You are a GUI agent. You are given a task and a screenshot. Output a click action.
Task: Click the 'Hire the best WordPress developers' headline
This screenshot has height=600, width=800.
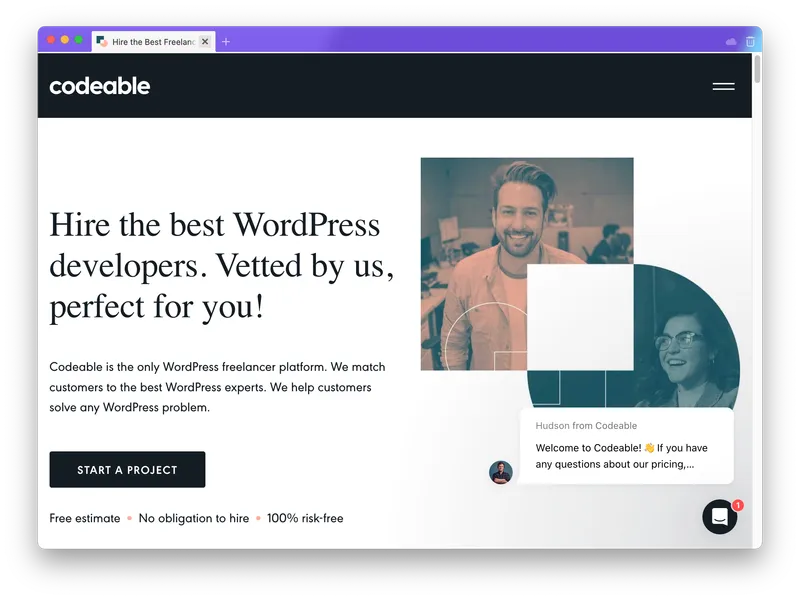click(215, 265)
